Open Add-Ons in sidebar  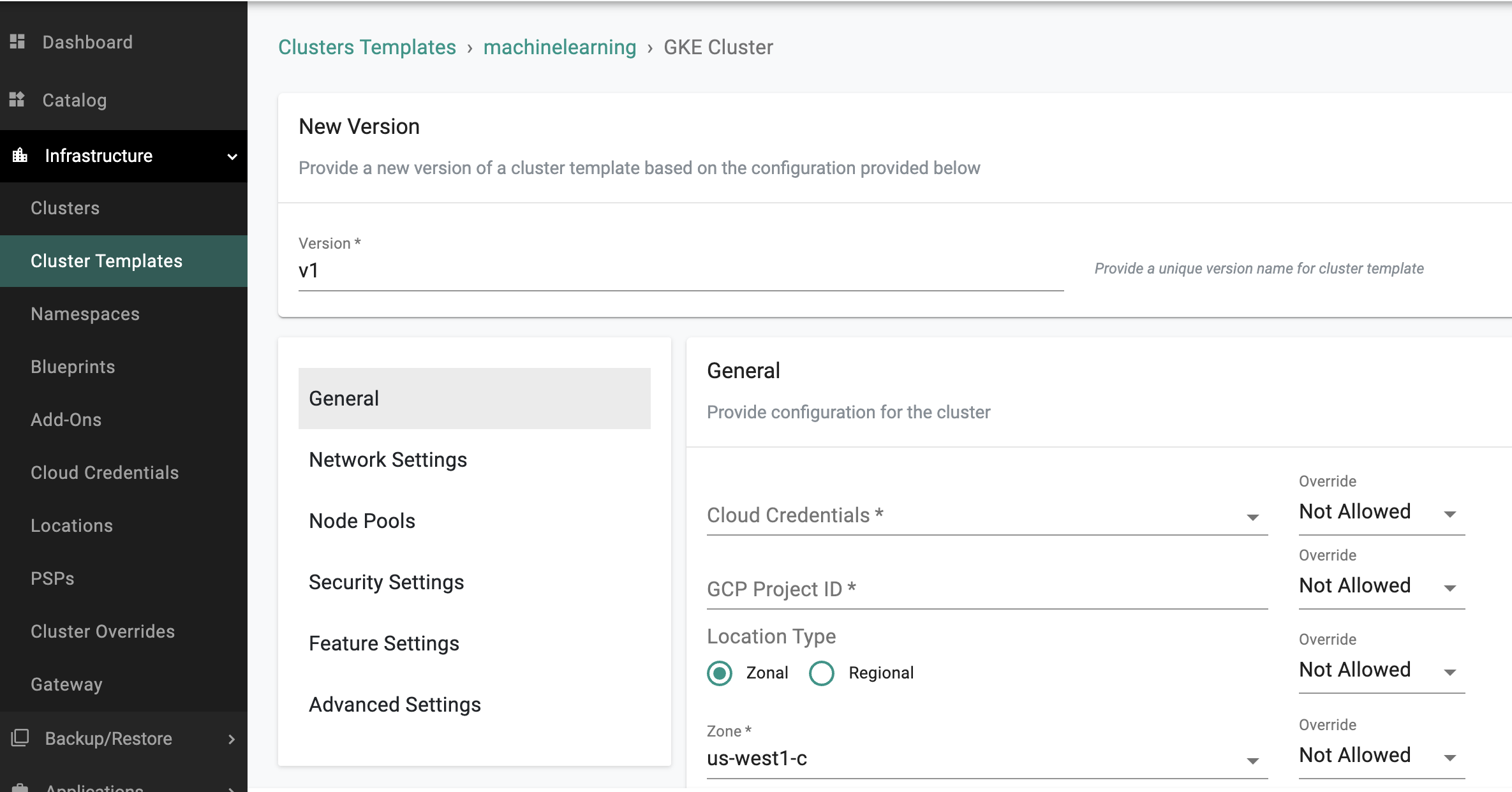pos(124,420)
